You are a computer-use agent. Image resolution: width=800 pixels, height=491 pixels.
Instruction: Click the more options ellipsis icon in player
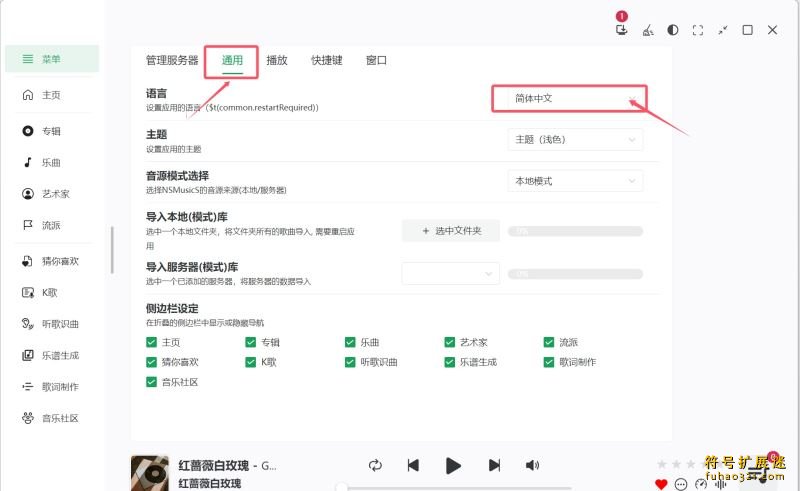681,484
